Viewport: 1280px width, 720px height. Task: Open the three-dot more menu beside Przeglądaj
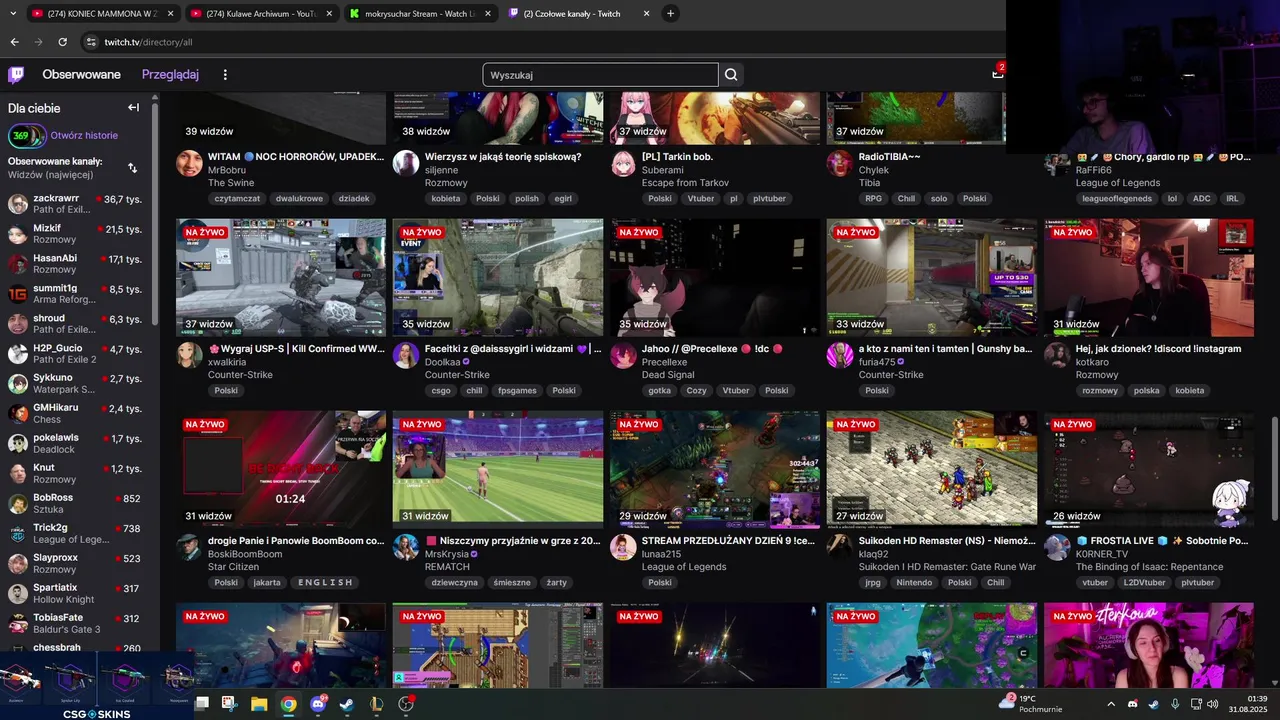pyautogui.click(x=225, y=75)
